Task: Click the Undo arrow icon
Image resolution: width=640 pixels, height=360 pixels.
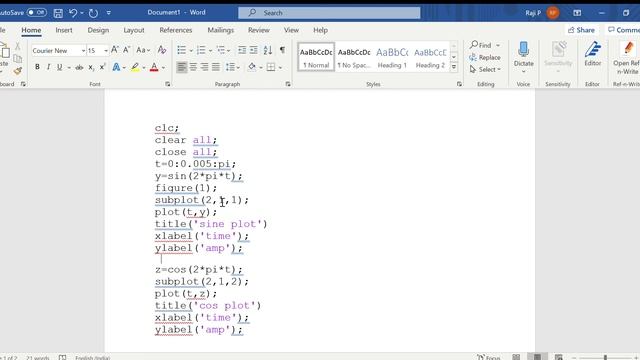Action: tap(73, 13)
